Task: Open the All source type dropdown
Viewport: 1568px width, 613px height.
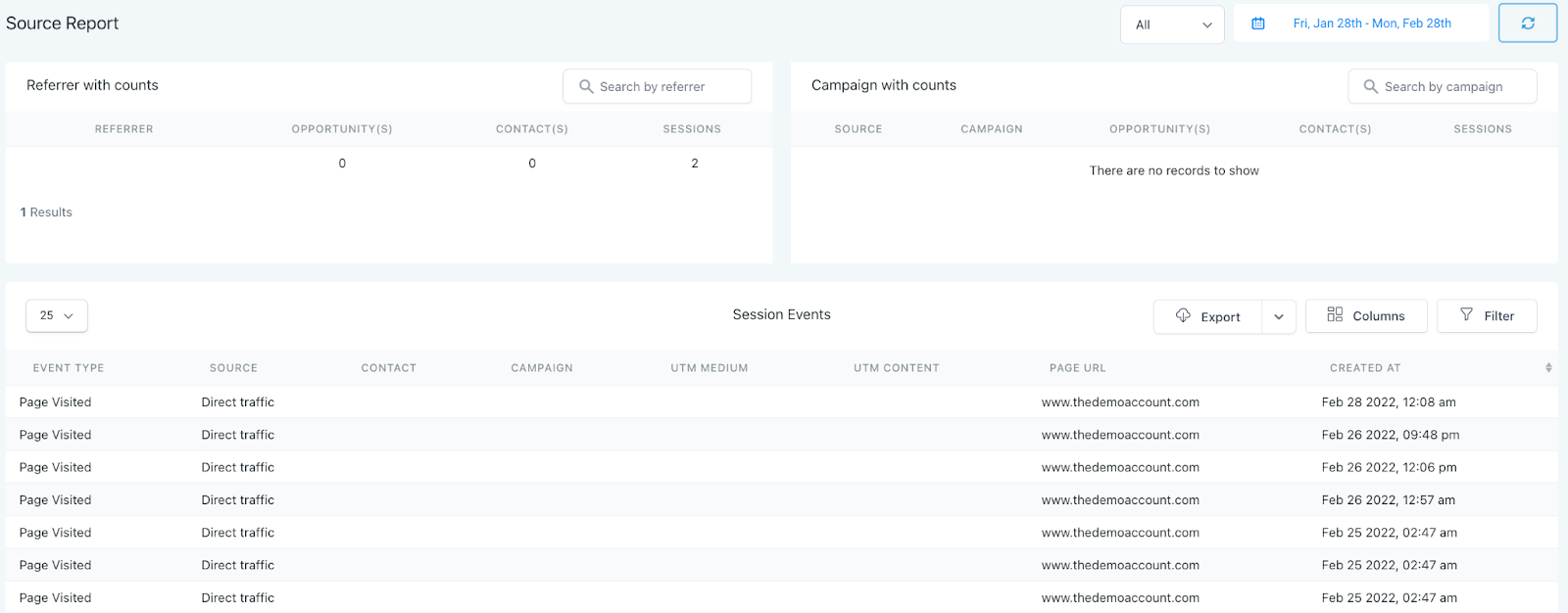Action: [x=1172, y=24]
